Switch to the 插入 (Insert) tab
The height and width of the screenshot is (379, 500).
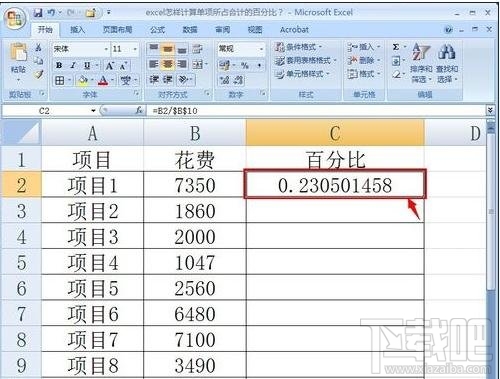point(77,30)
